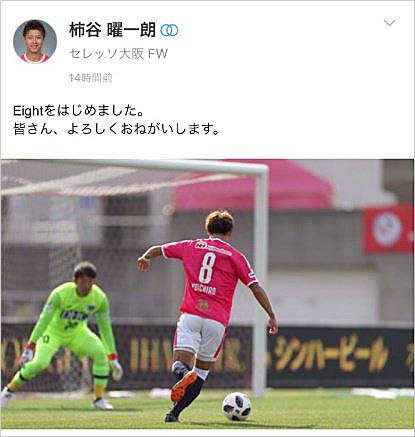Click the soccer ball in the photo
Screen dimensions: 415x437
pos(237,406)
